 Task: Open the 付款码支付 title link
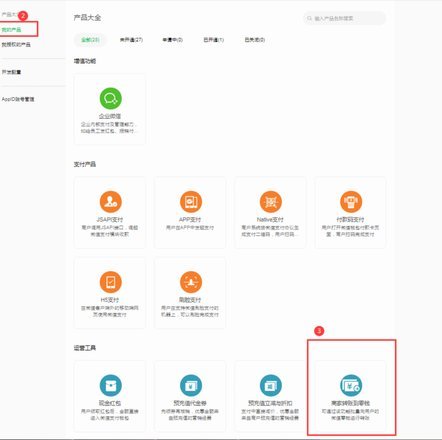coord(350,219)
